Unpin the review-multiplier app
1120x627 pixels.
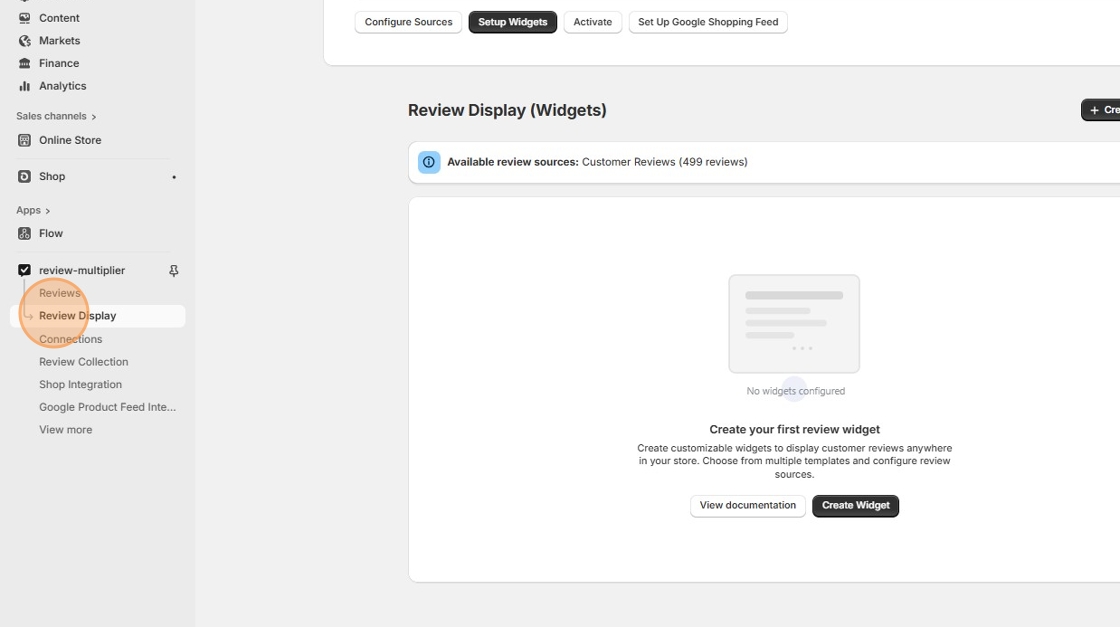tap(173, 270)
